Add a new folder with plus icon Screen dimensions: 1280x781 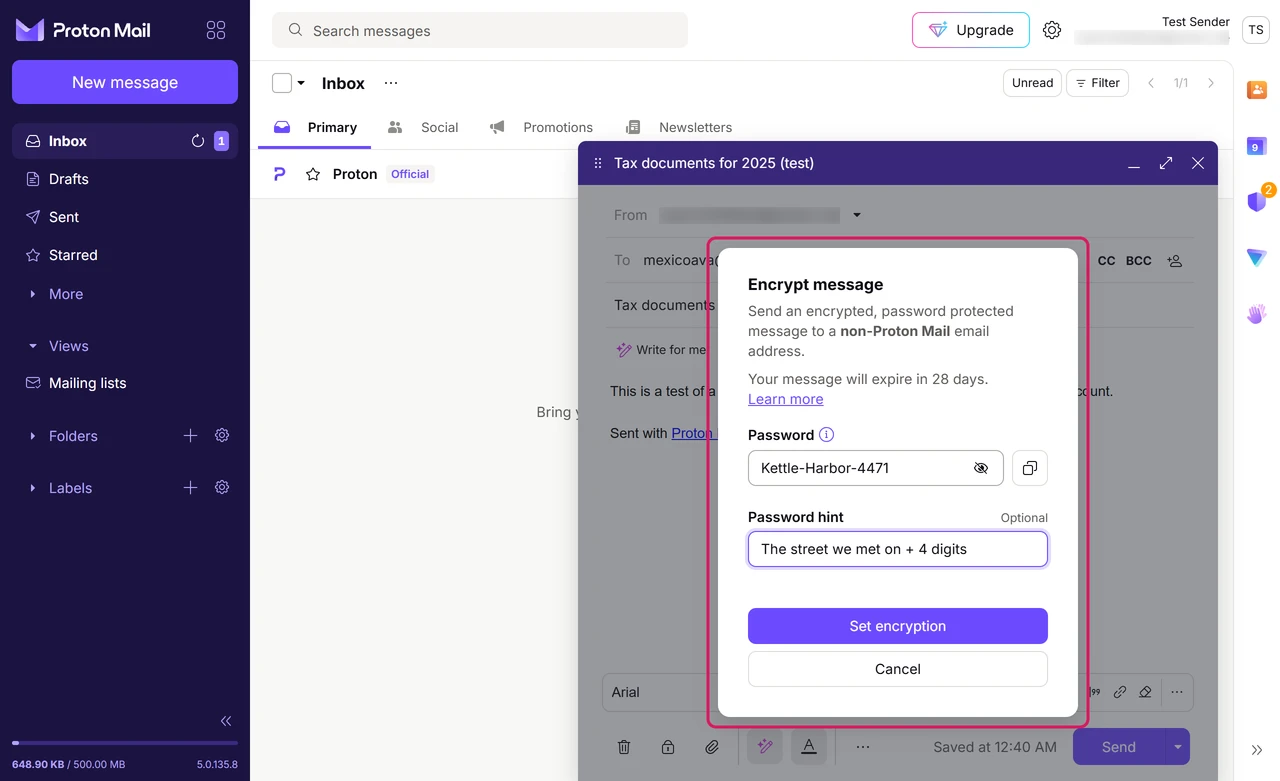point(190,436)
